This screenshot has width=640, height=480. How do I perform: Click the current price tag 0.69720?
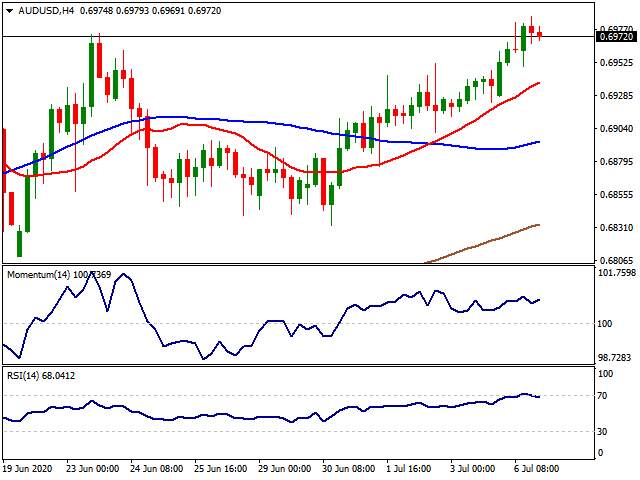pyautogui.click(x=616, y=37)
